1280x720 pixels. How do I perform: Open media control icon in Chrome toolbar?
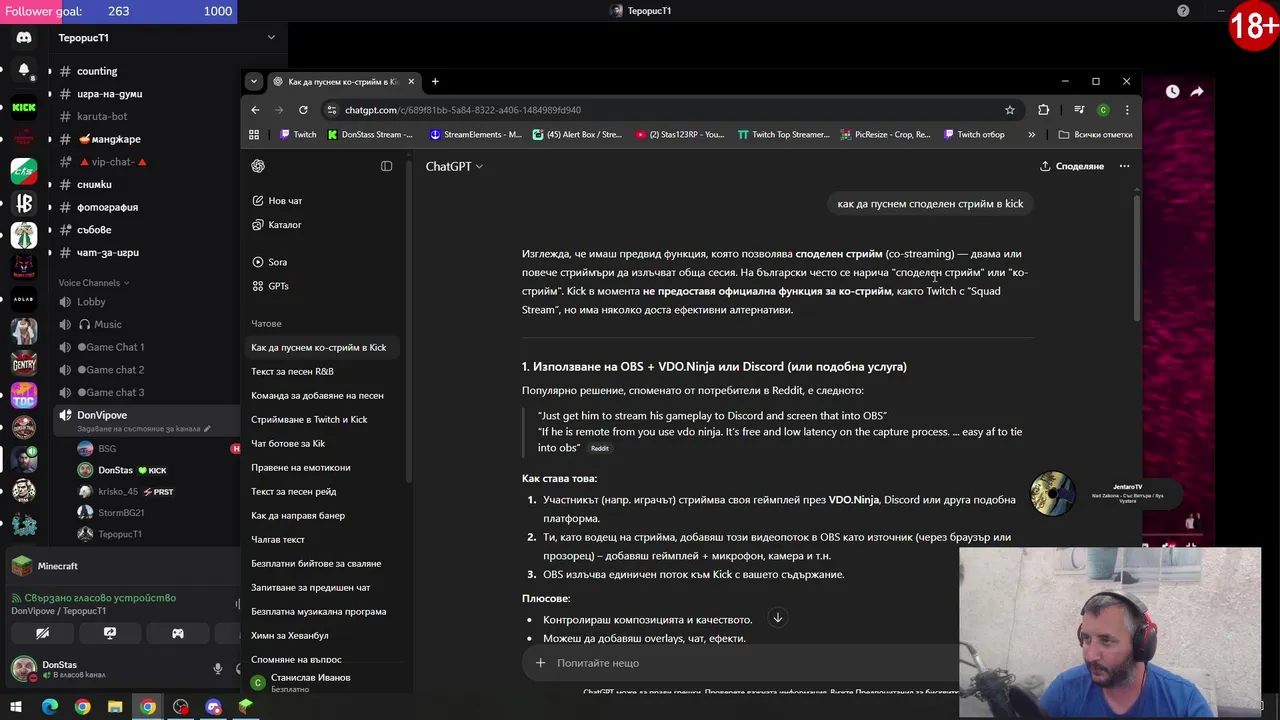pyautogui.click(x=1079, y=110)
